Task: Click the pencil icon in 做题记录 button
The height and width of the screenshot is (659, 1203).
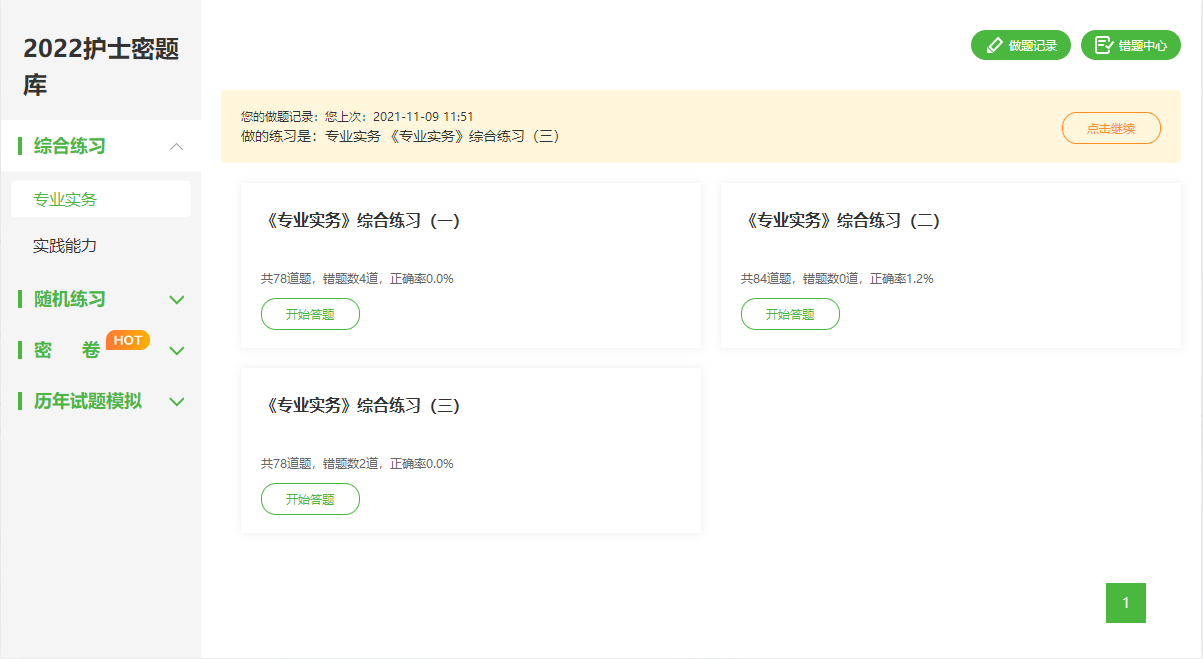Action: click(x=994, y=45)
